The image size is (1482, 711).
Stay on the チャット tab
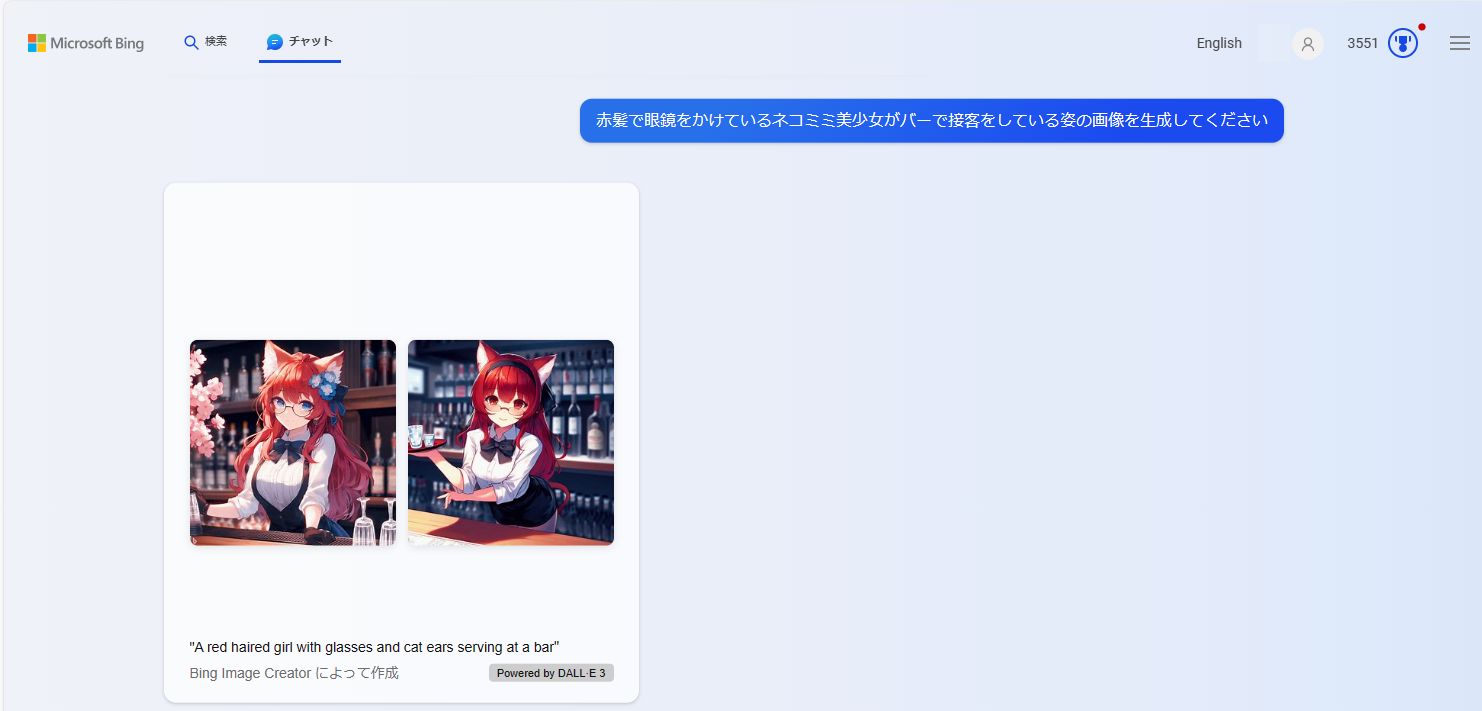[x=299, y=41]
